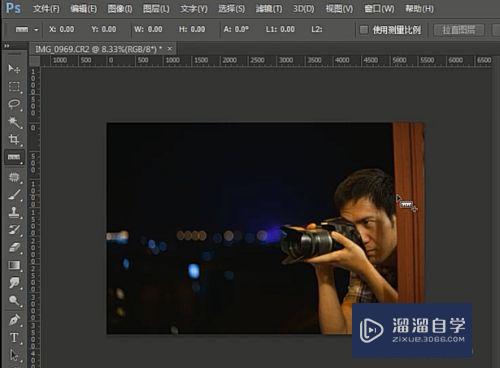
Task: Open the 图像(I) menu
Action: 120,9
